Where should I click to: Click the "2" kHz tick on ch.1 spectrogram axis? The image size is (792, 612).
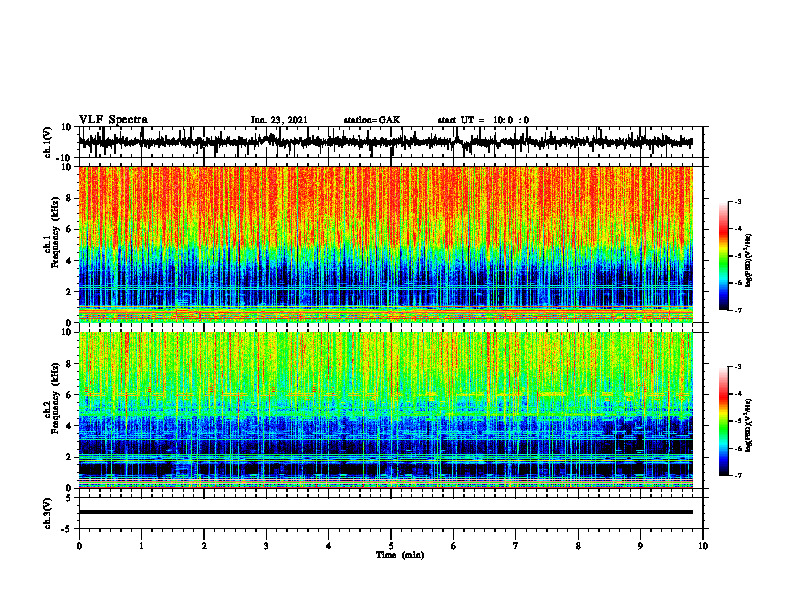(69, 292)
